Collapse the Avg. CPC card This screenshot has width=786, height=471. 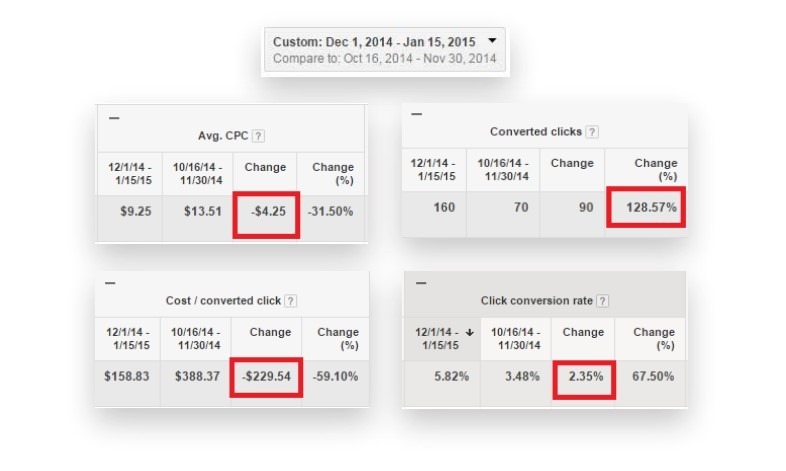[x=113, y=118]
